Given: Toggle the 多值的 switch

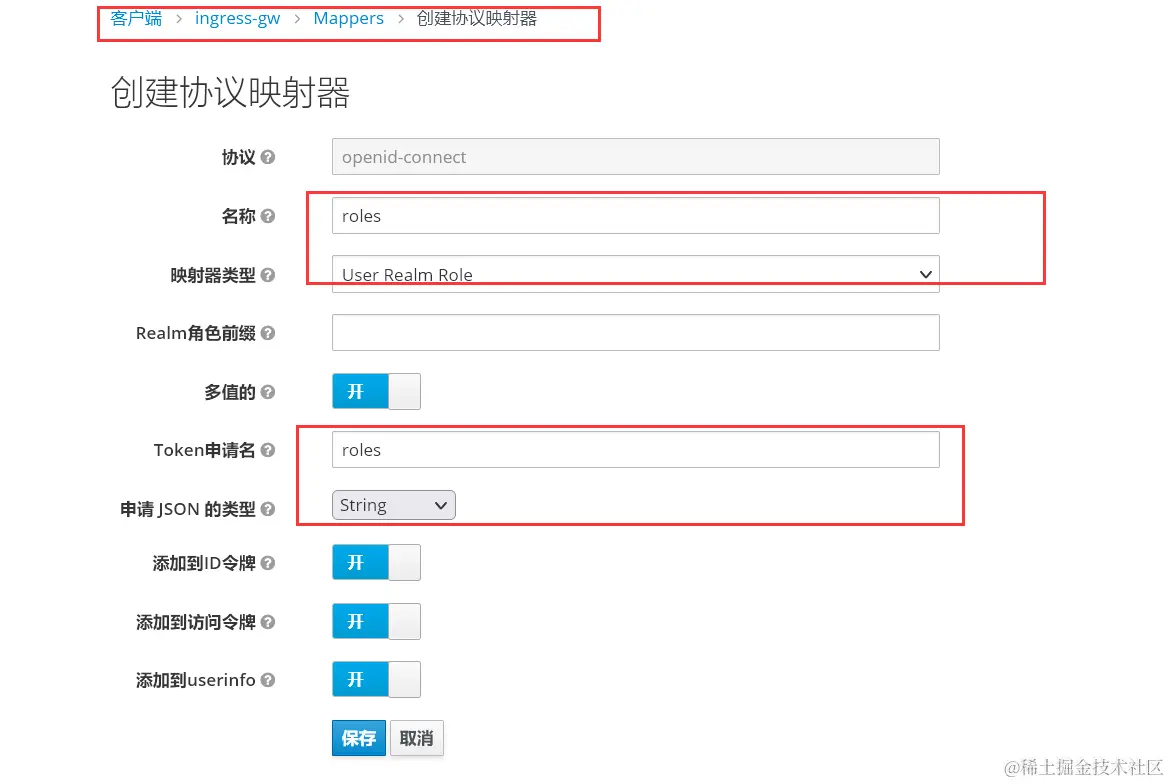Looking at the screenshot, I should 376,392.
